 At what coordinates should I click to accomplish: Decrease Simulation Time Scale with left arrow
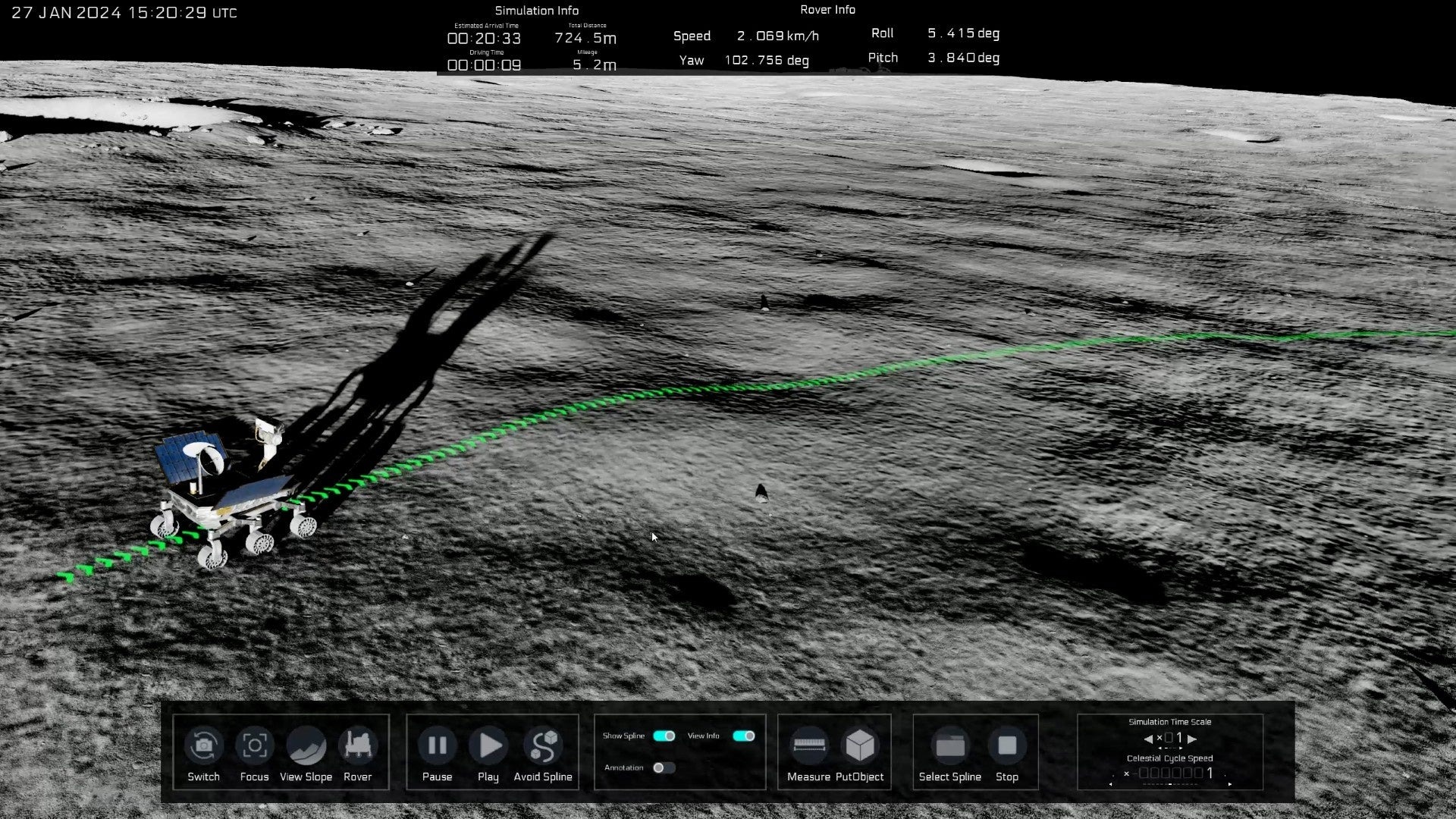click(1148, 739)
